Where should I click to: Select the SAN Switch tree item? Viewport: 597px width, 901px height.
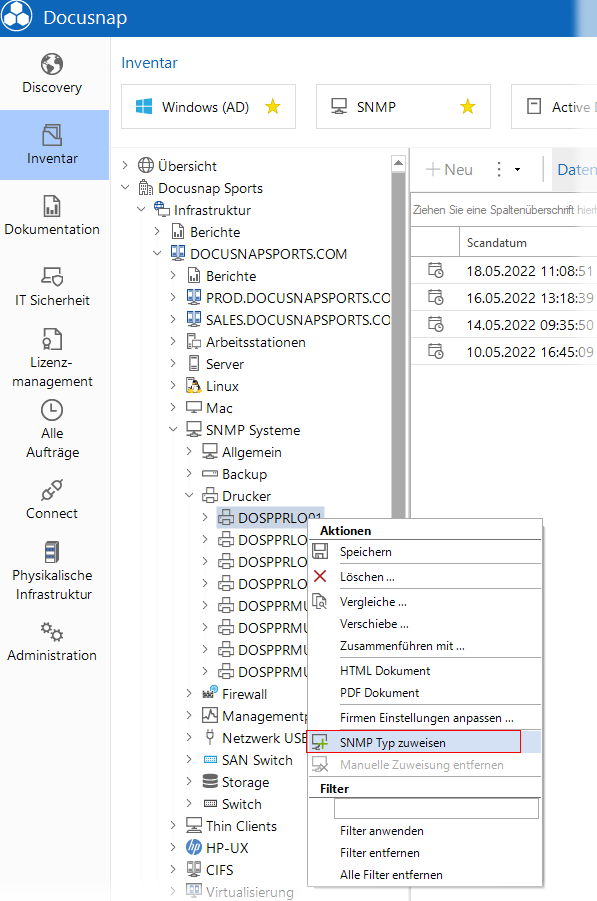pos(248,760)
